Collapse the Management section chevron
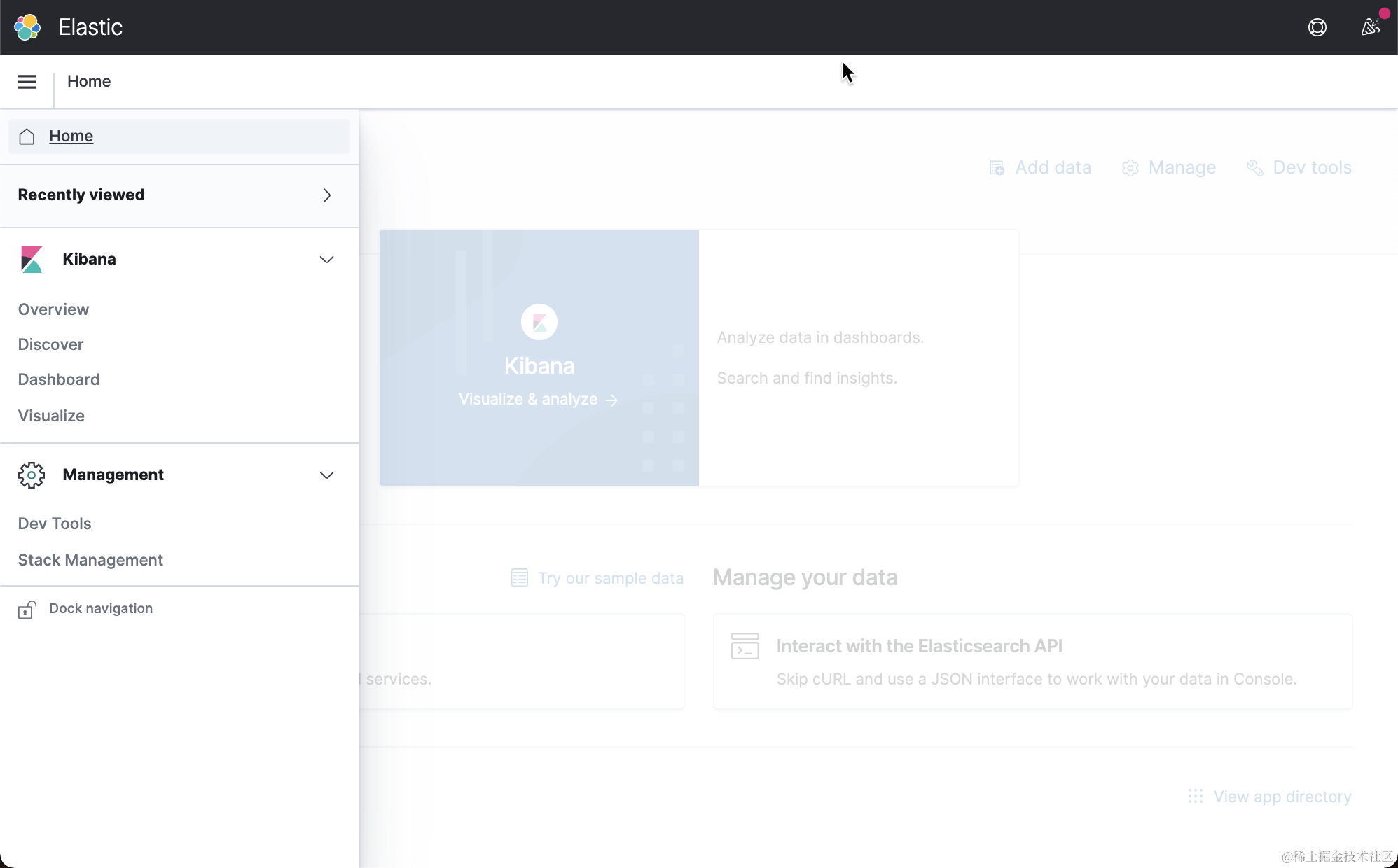Screen dimensions: 1398x868 tap(326, 475)
